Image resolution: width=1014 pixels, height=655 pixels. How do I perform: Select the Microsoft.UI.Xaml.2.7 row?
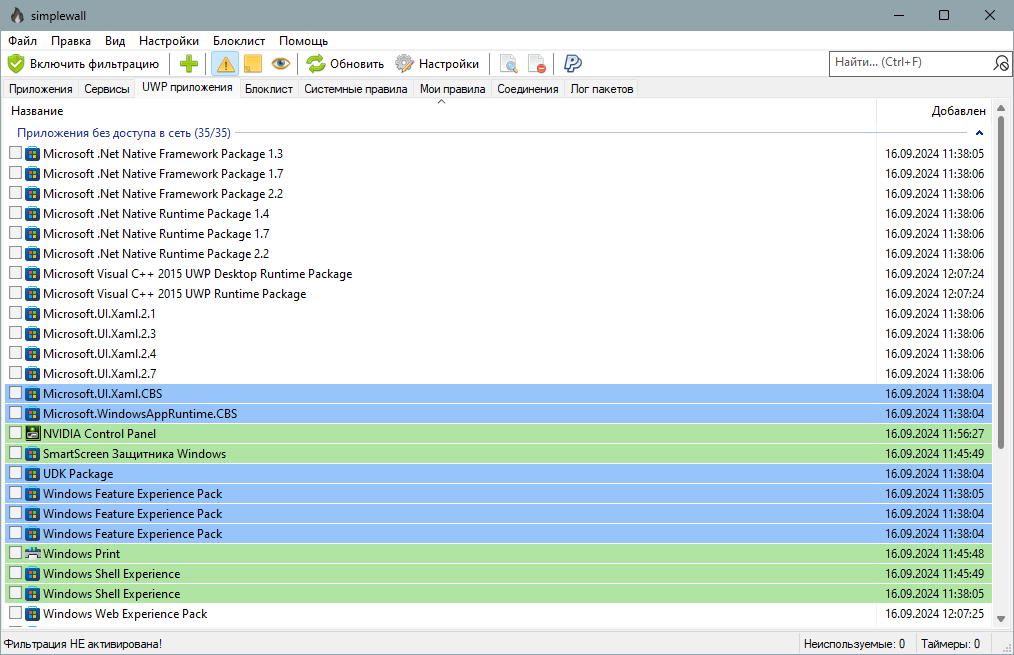[x=499, y=373]
